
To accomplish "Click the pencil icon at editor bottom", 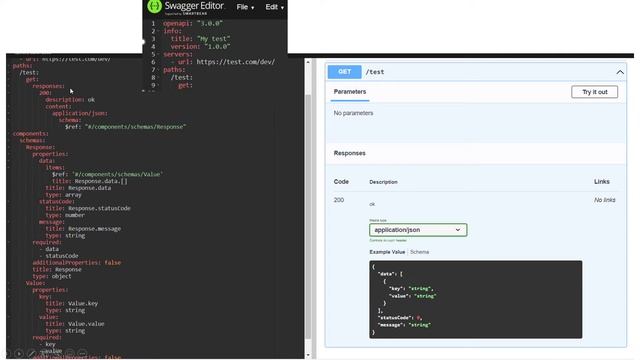I will click(x=31, y=353).
